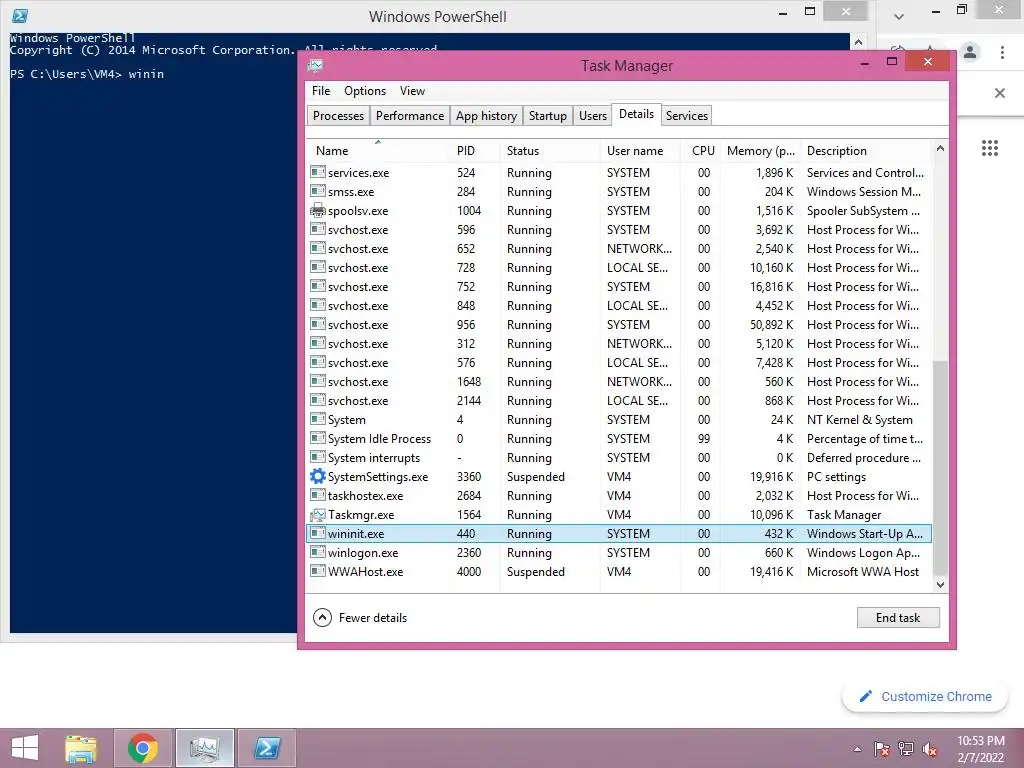
Task: Sort by Memory column header
Action: [x=761, y=151]
